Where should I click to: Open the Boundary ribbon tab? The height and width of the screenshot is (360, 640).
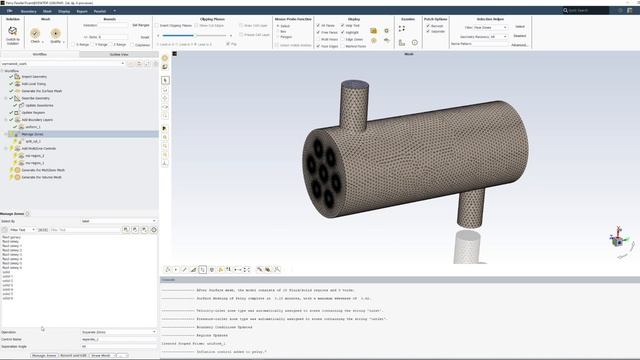coord(29,11)
